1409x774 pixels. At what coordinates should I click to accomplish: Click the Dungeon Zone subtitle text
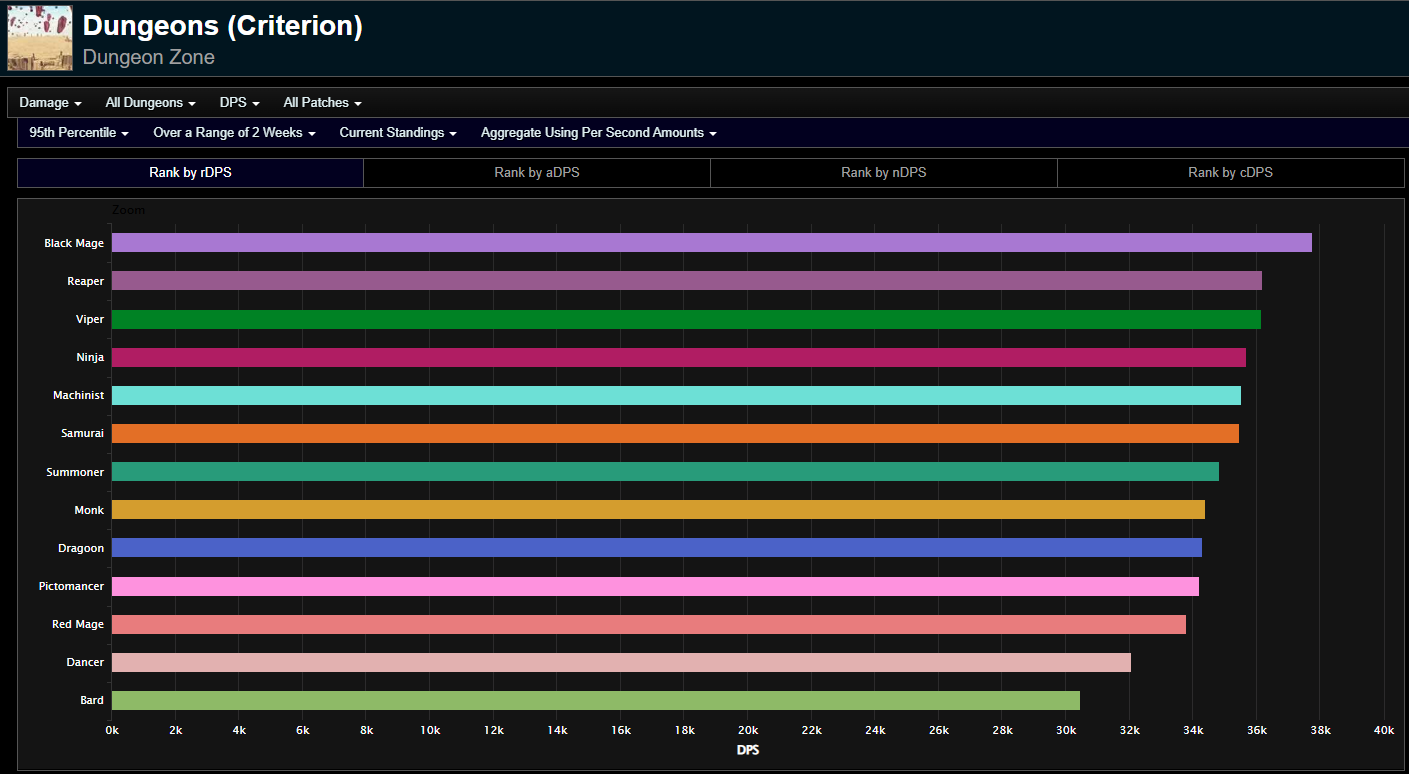(149, 57)
